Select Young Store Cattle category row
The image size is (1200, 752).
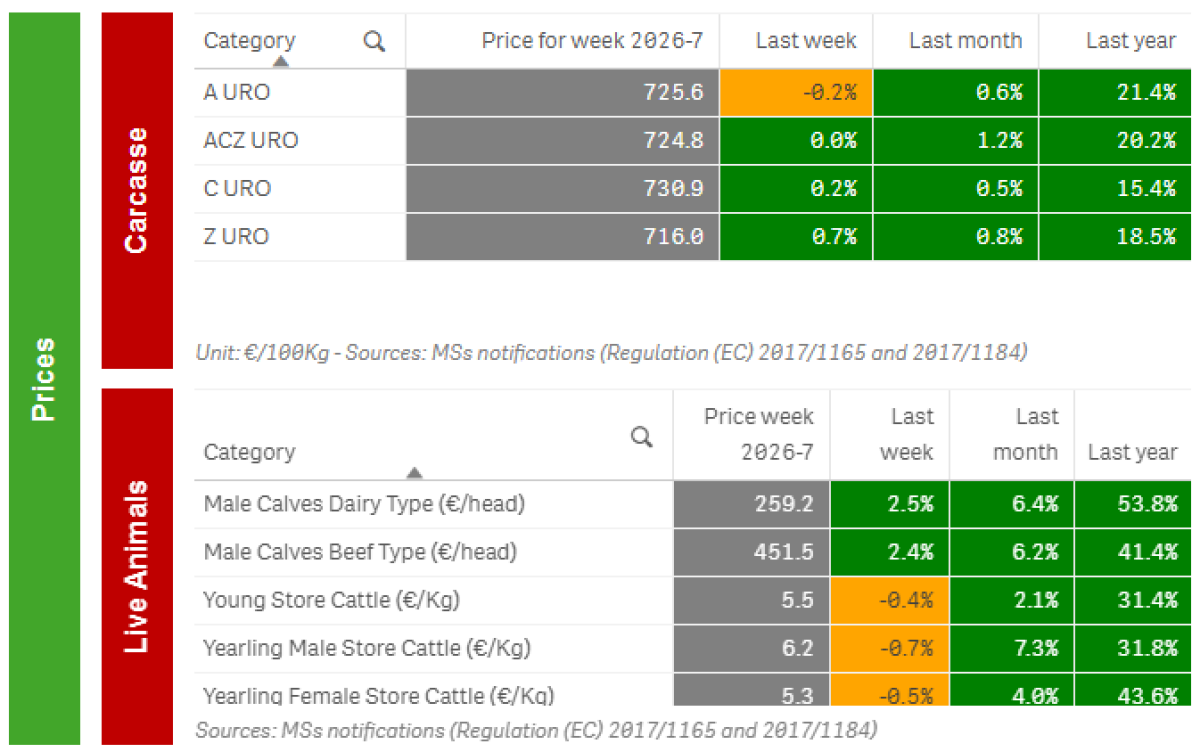click(x=331, y=600)
